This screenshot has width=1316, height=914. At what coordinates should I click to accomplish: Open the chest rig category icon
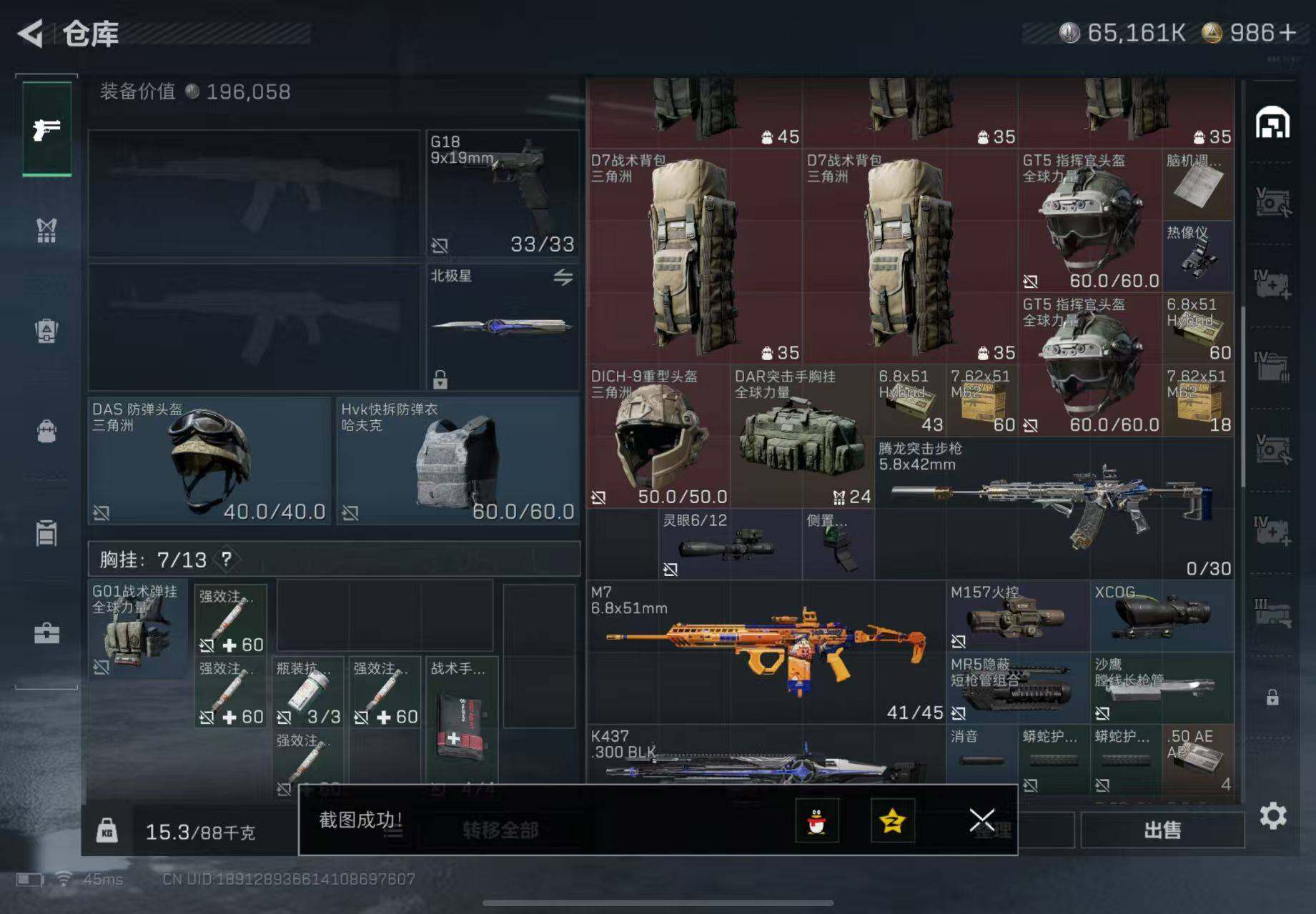coord(46,230)
